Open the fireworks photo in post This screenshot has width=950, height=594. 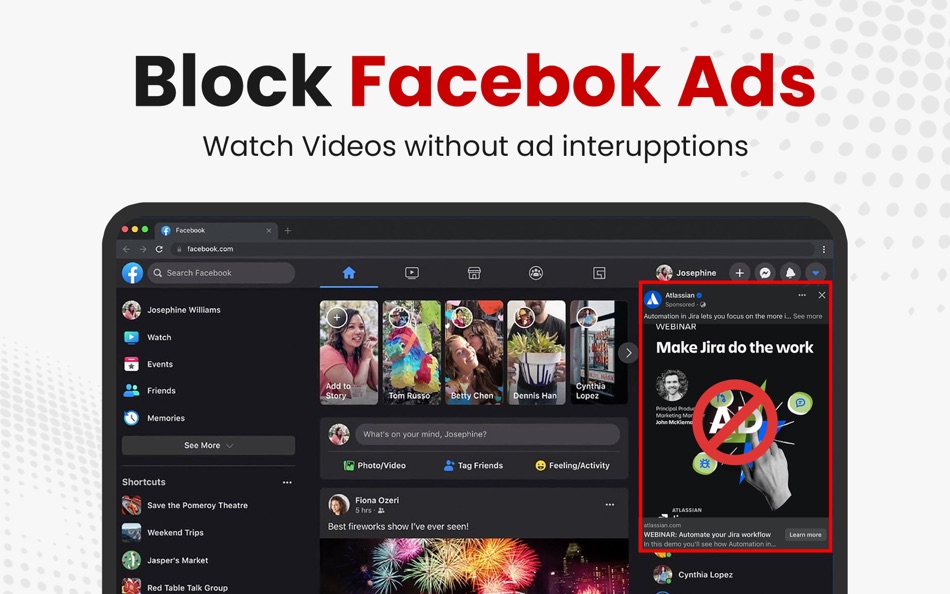pos(474,566)
